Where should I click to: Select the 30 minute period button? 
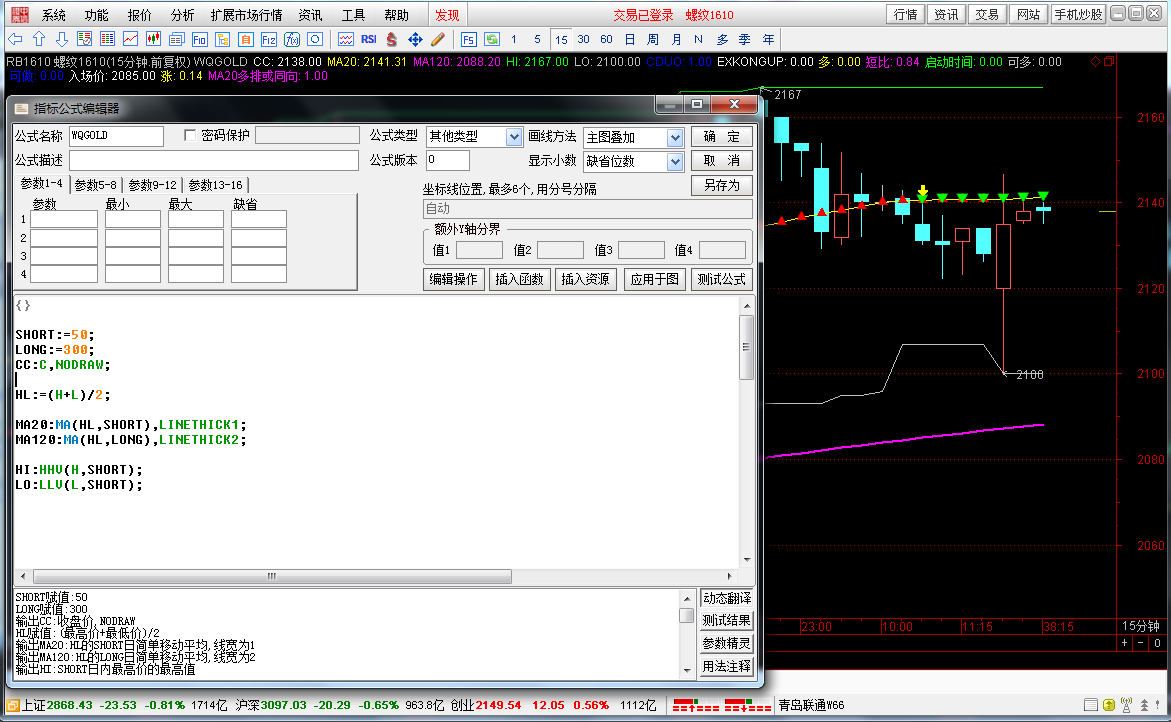[583, 40]
